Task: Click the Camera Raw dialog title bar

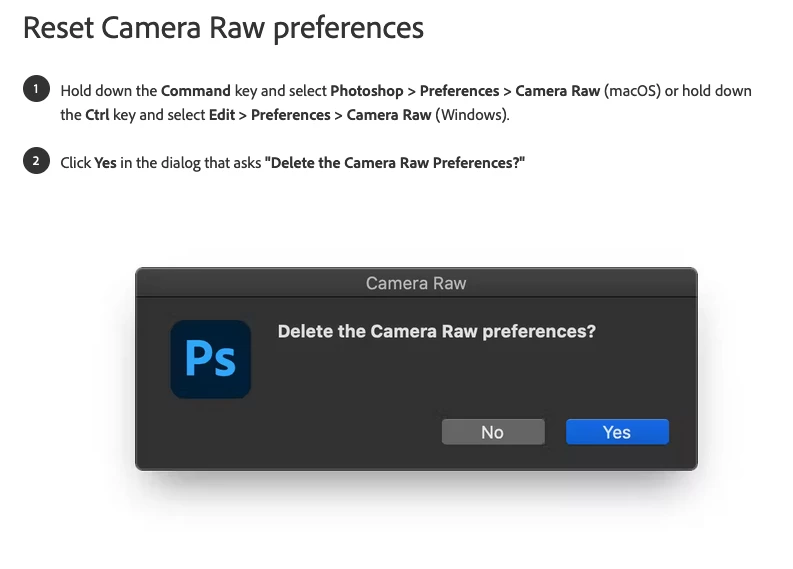Action: [x=416, y=283]
